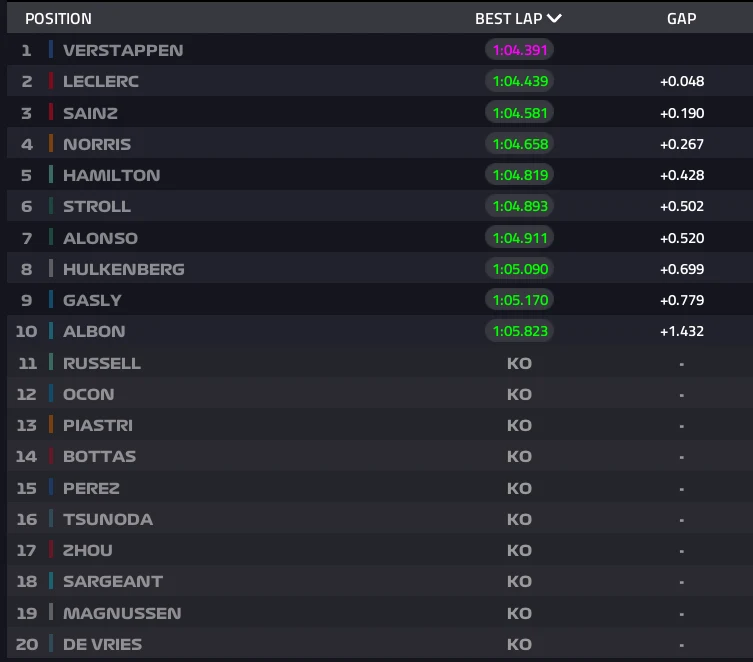The image size is (753, 662).
Task: Select the Hamilton driver name
Action: pyautogui.click(x=111, y=175)
